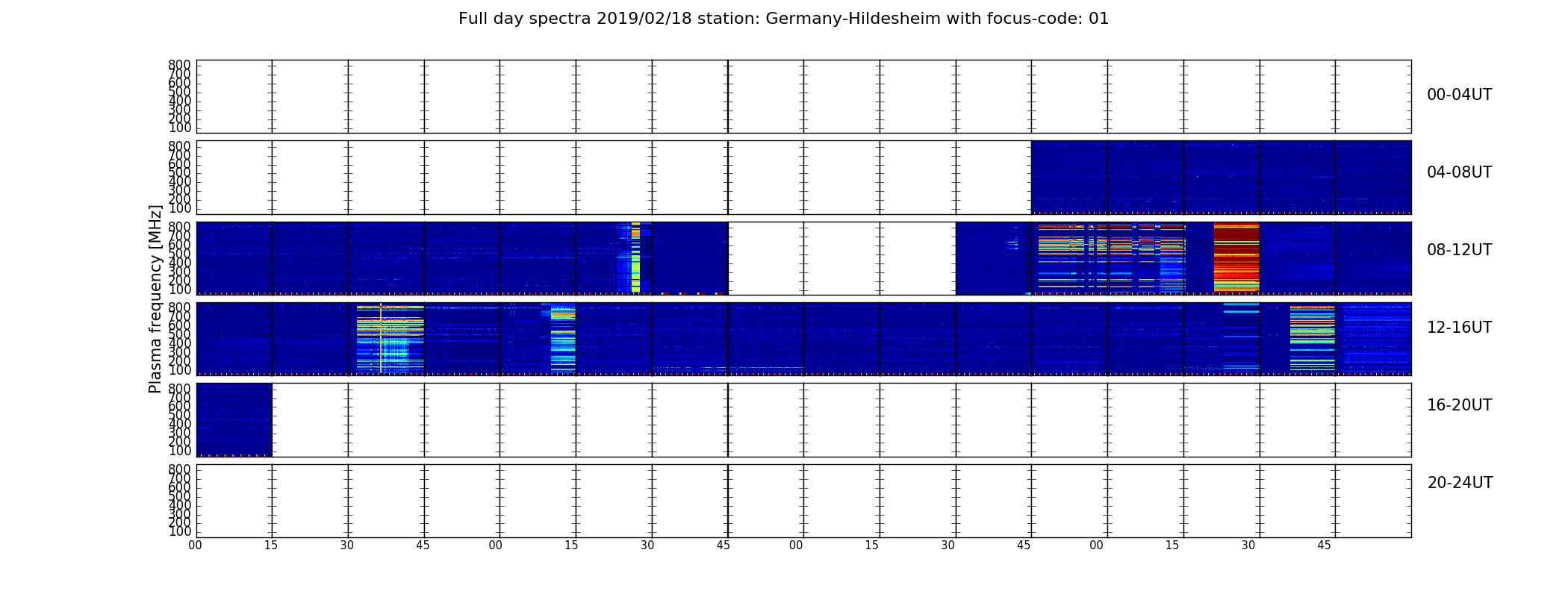Click the leftmost '00' x-axis tick label
Image resolution: width=1568 pixels, height=597 pixels.
pos(195,546)
